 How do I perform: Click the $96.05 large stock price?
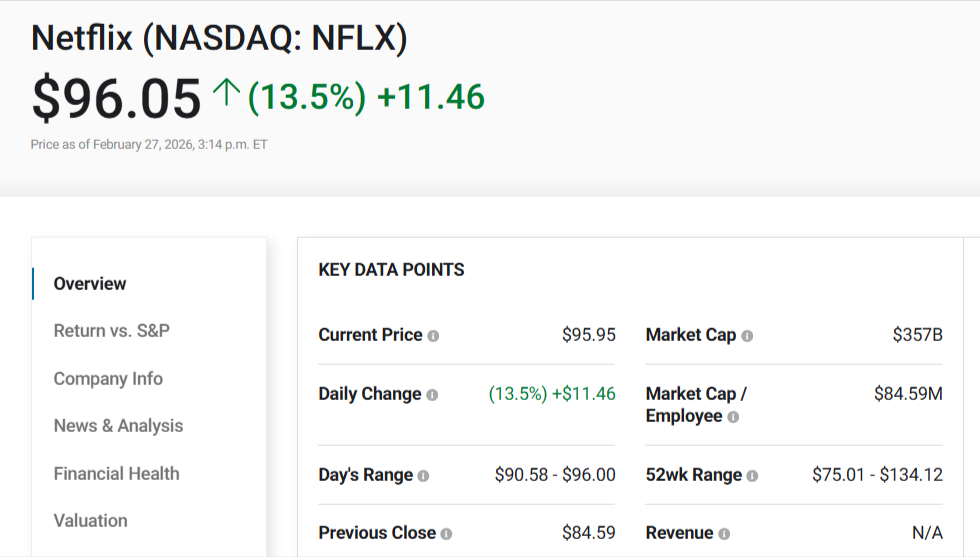116,98
